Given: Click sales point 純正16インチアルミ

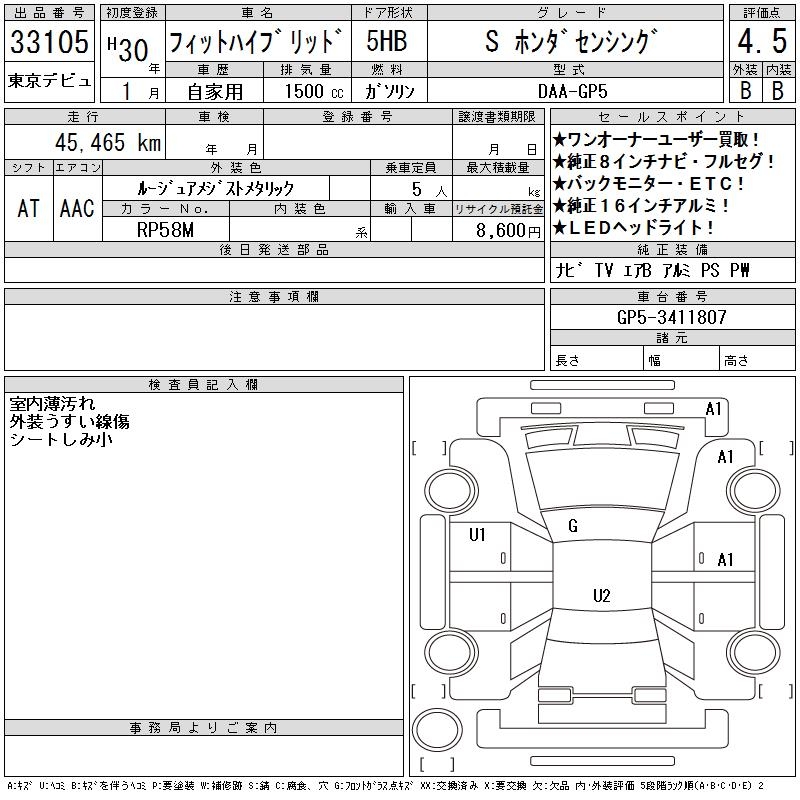Looking at the screenshot, I should tap(641, 205).
